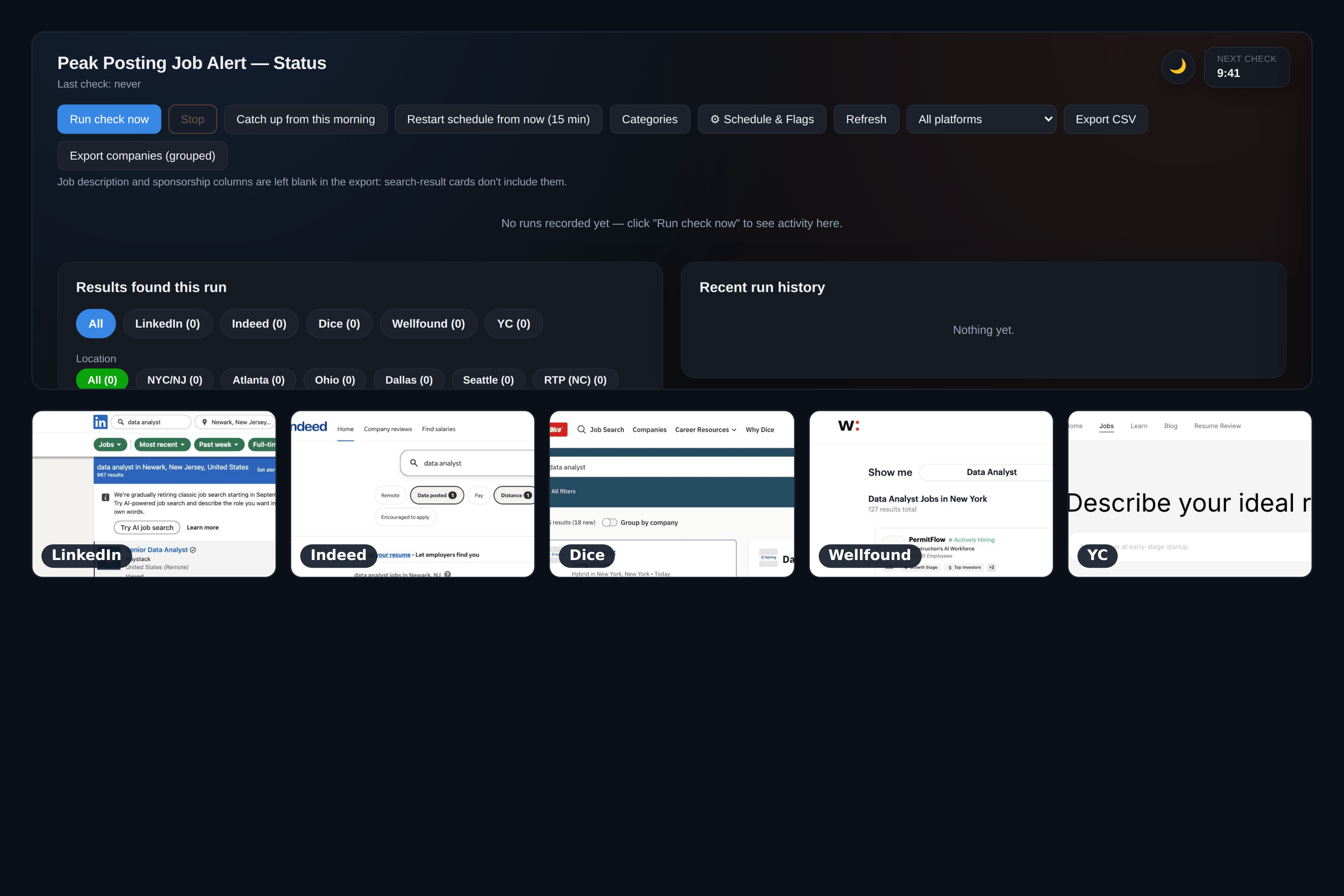The height and width of the screenshot is (896, 1344).
Task: Click the Stop button
Action: [x=192, y=119]
